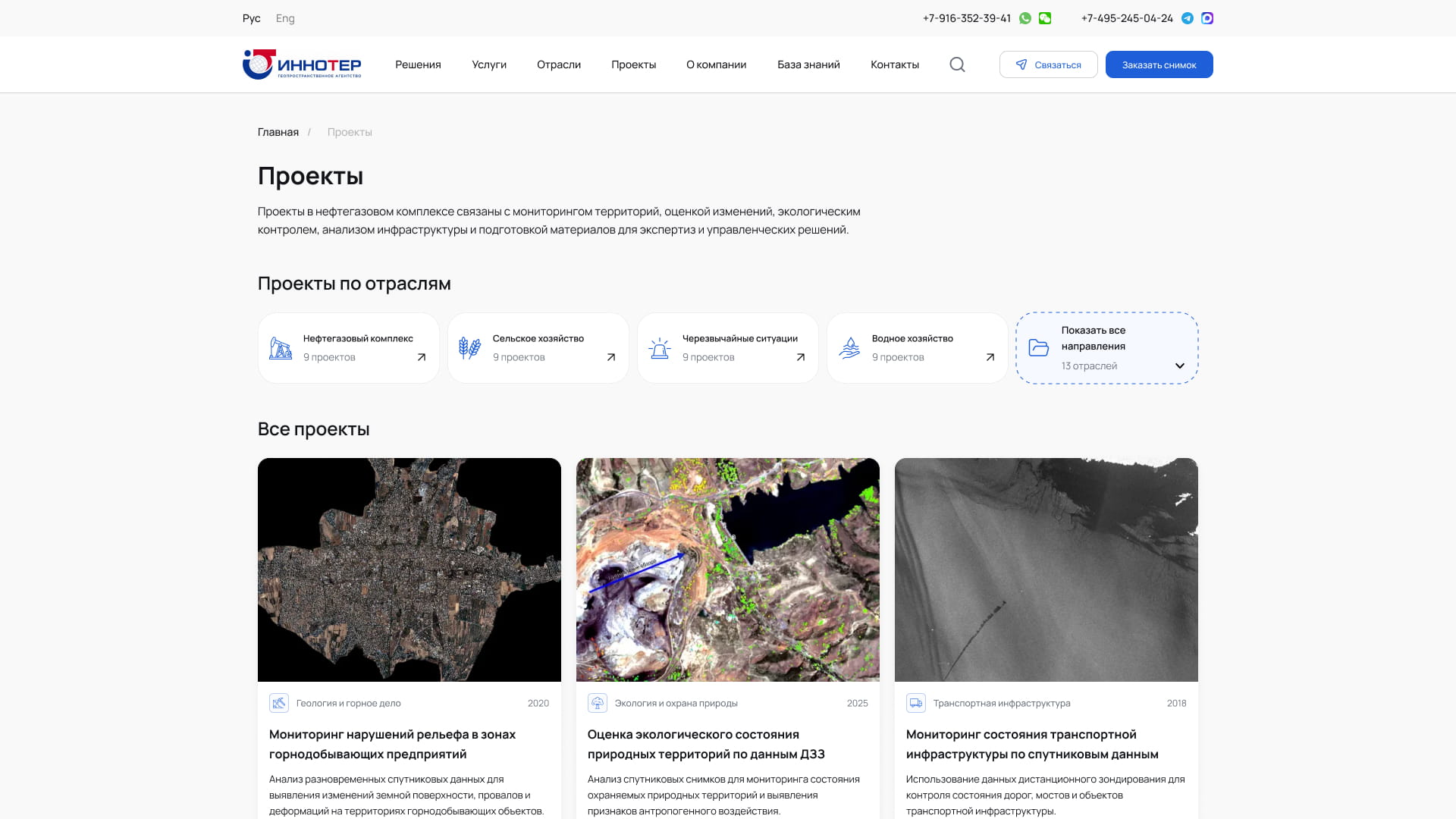Click arrow icon on Чрезвычайные ситуации card
Screen dimensions: 1456x819
(801, 357)
